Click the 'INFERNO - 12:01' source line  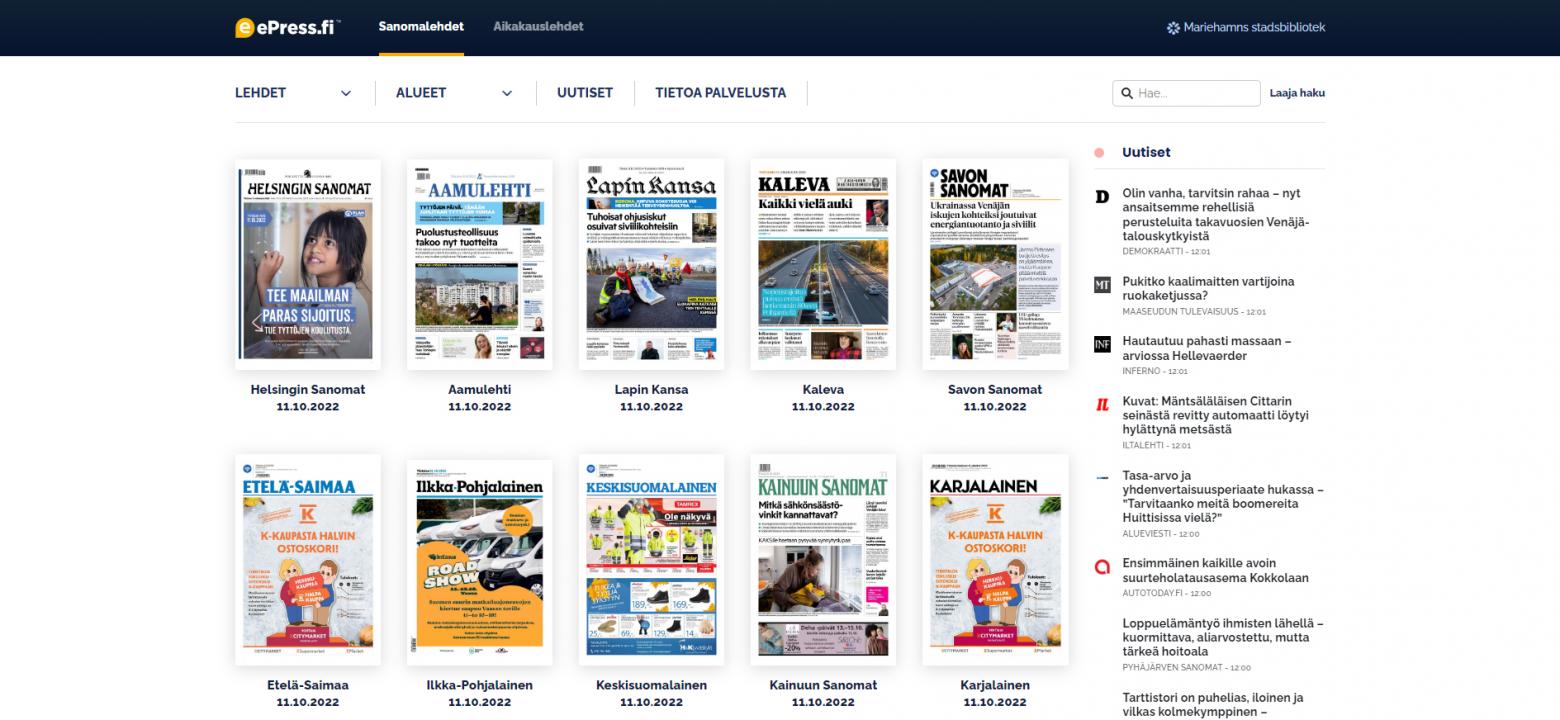1155,371
